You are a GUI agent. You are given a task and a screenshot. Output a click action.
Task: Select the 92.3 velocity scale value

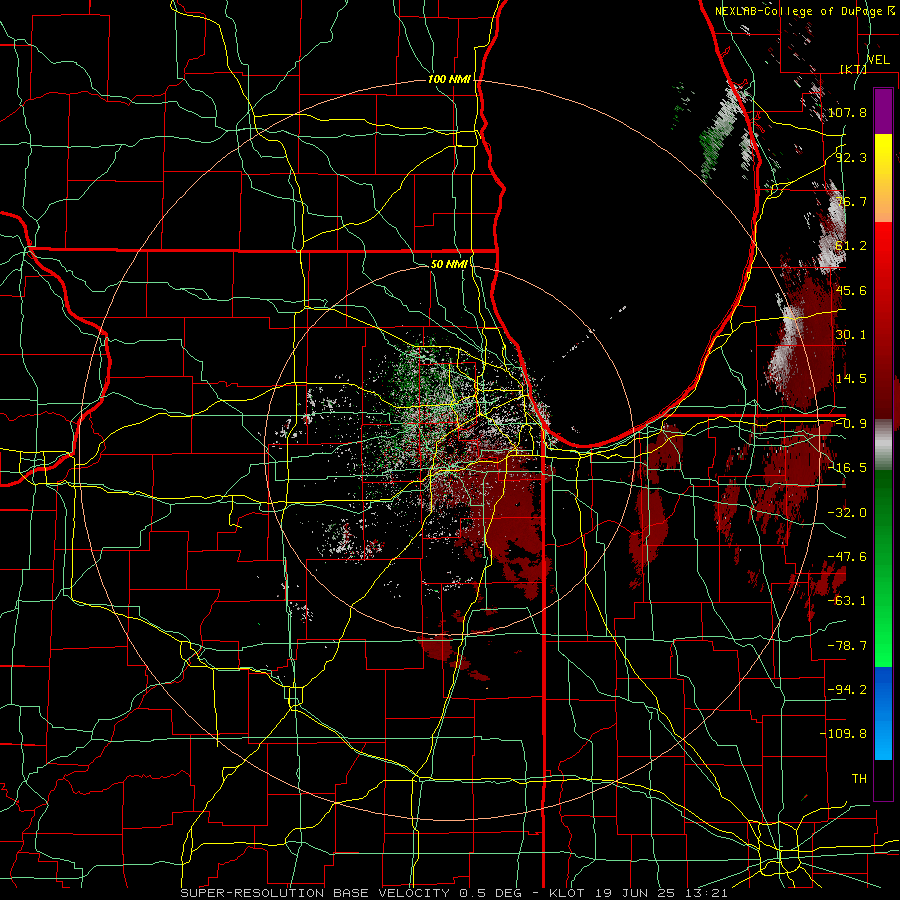[851, 157]
